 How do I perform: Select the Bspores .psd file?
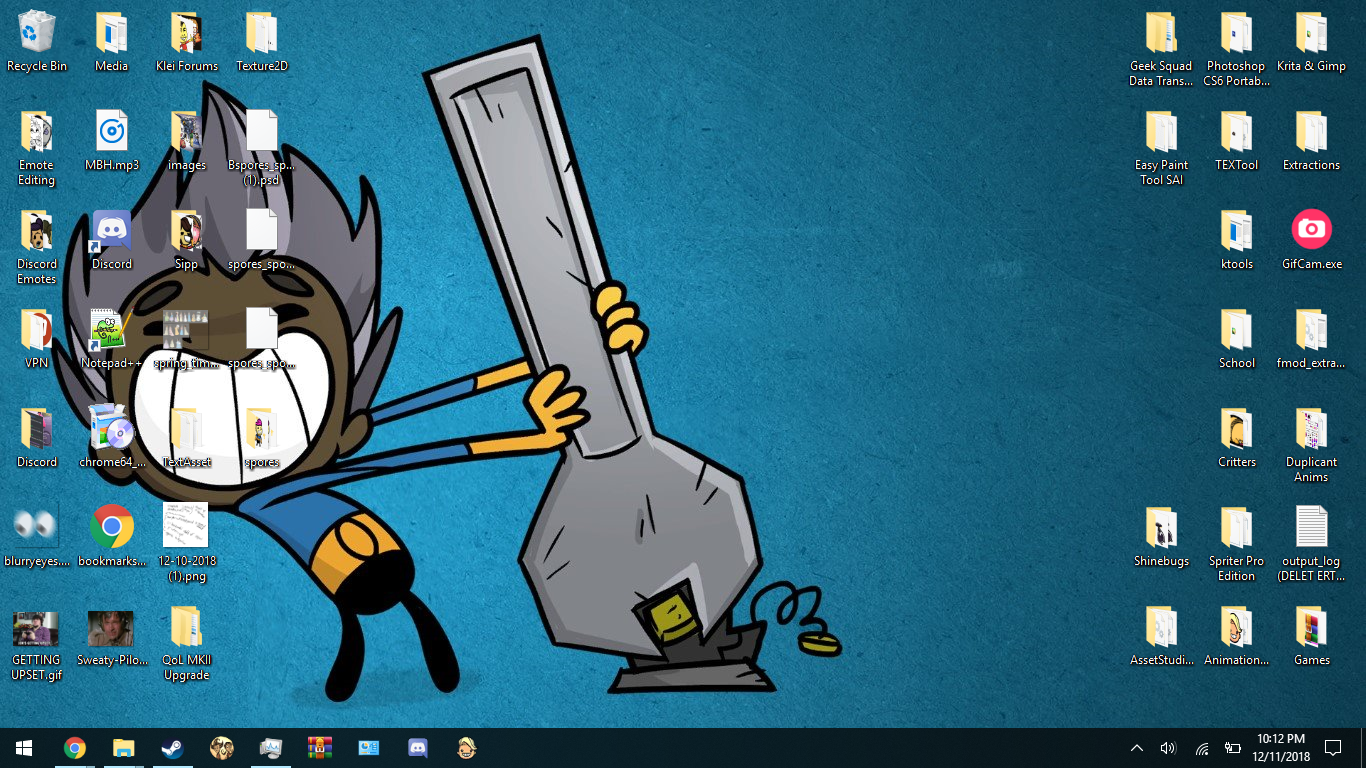[262, 148]
